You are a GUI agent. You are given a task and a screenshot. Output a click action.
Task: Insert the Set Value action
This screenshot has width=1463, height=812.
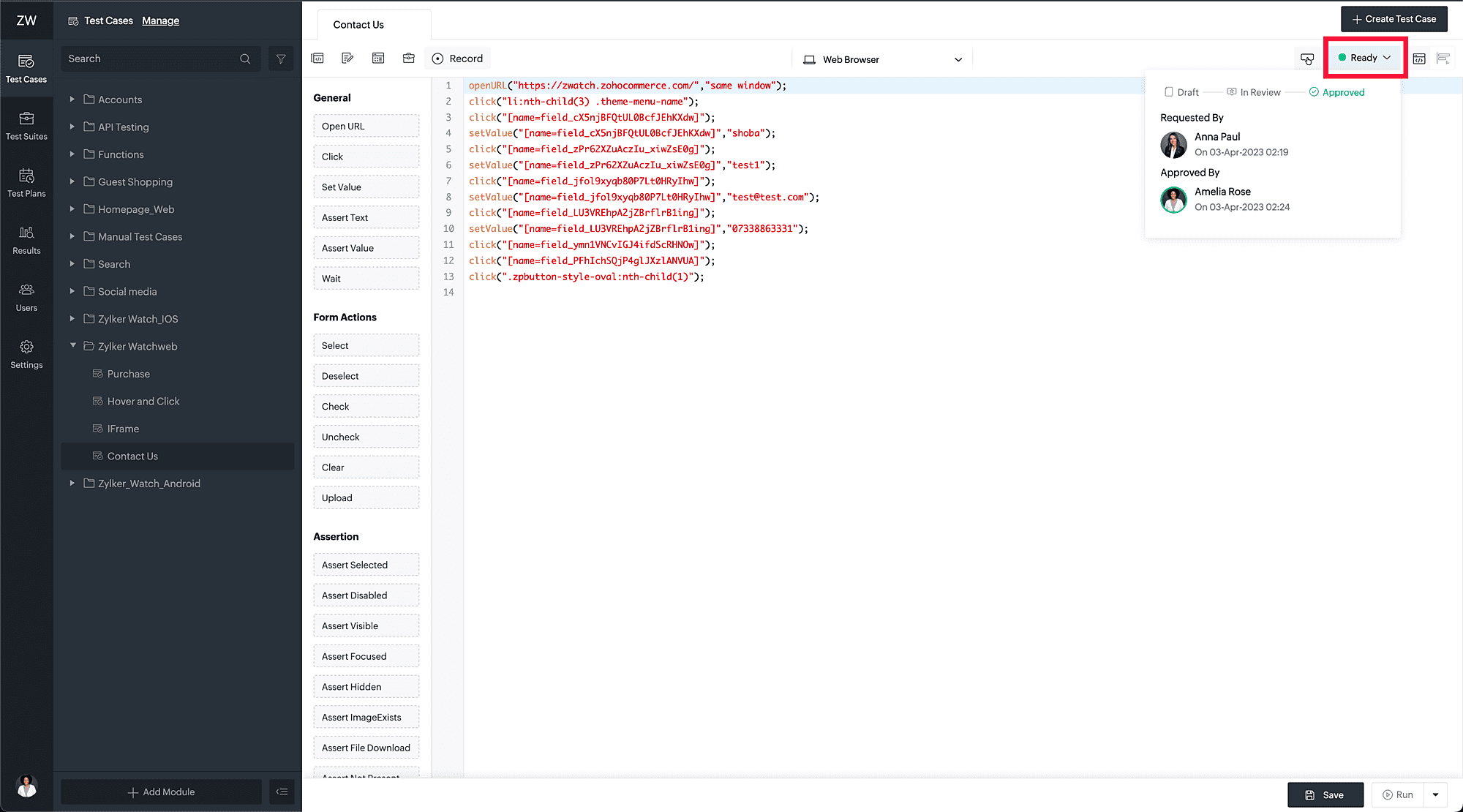(x=366, y=187)
